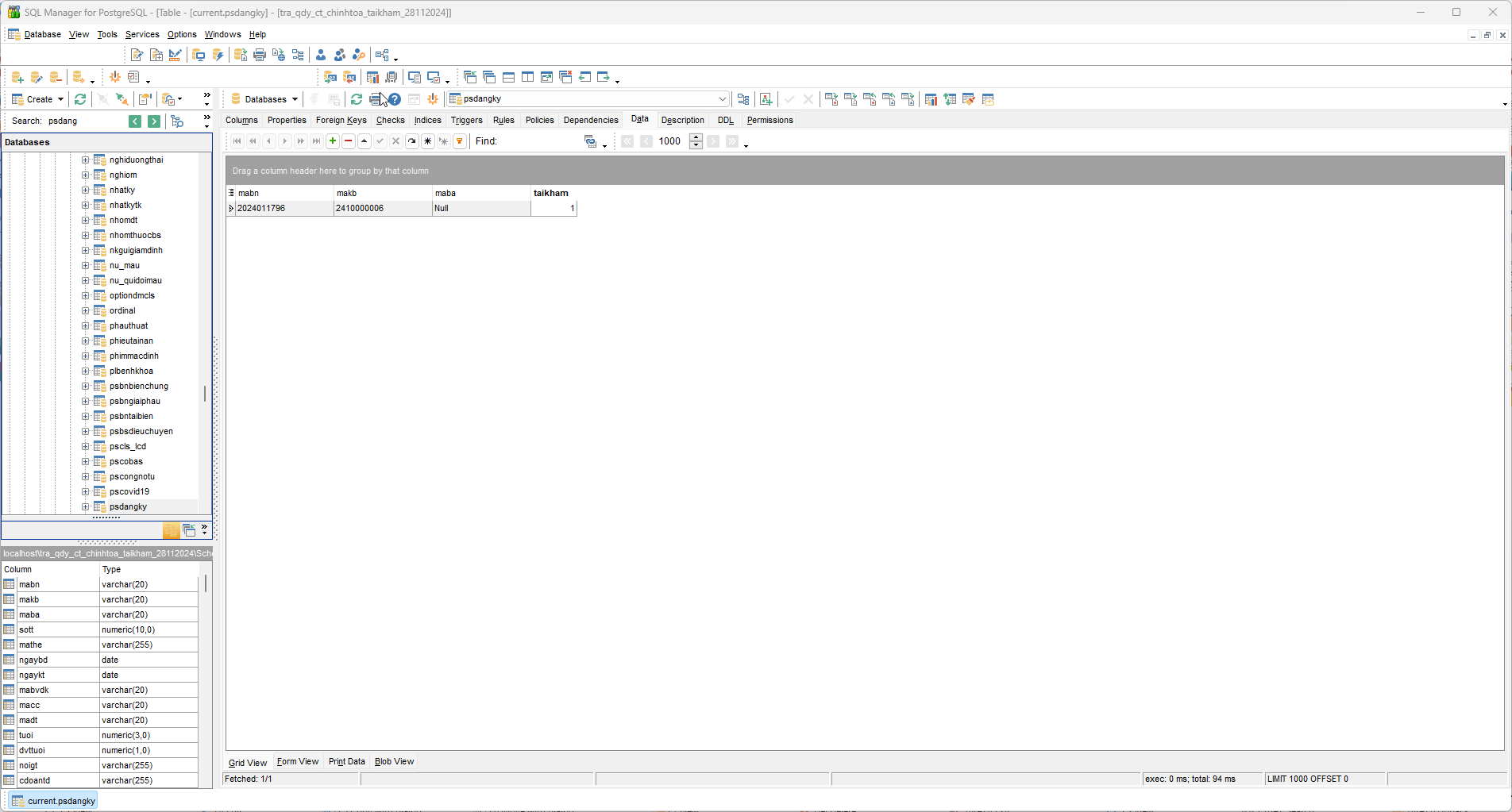Click the Find input field
This screenshot has height=812, width=1512.
click(541, 141)
